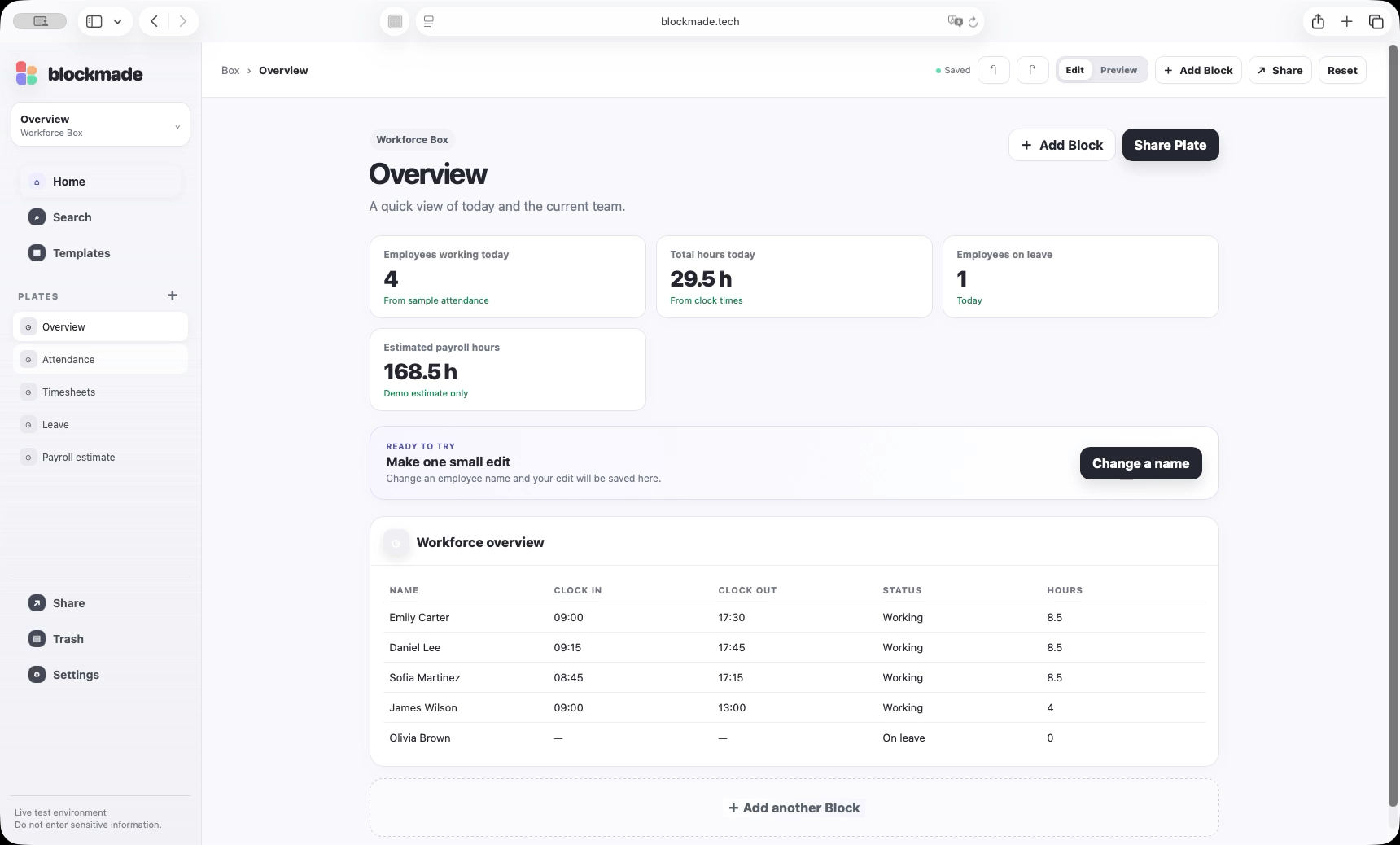Click Share button in top toolbar

pyautogui.click(x=1280, y=70)
